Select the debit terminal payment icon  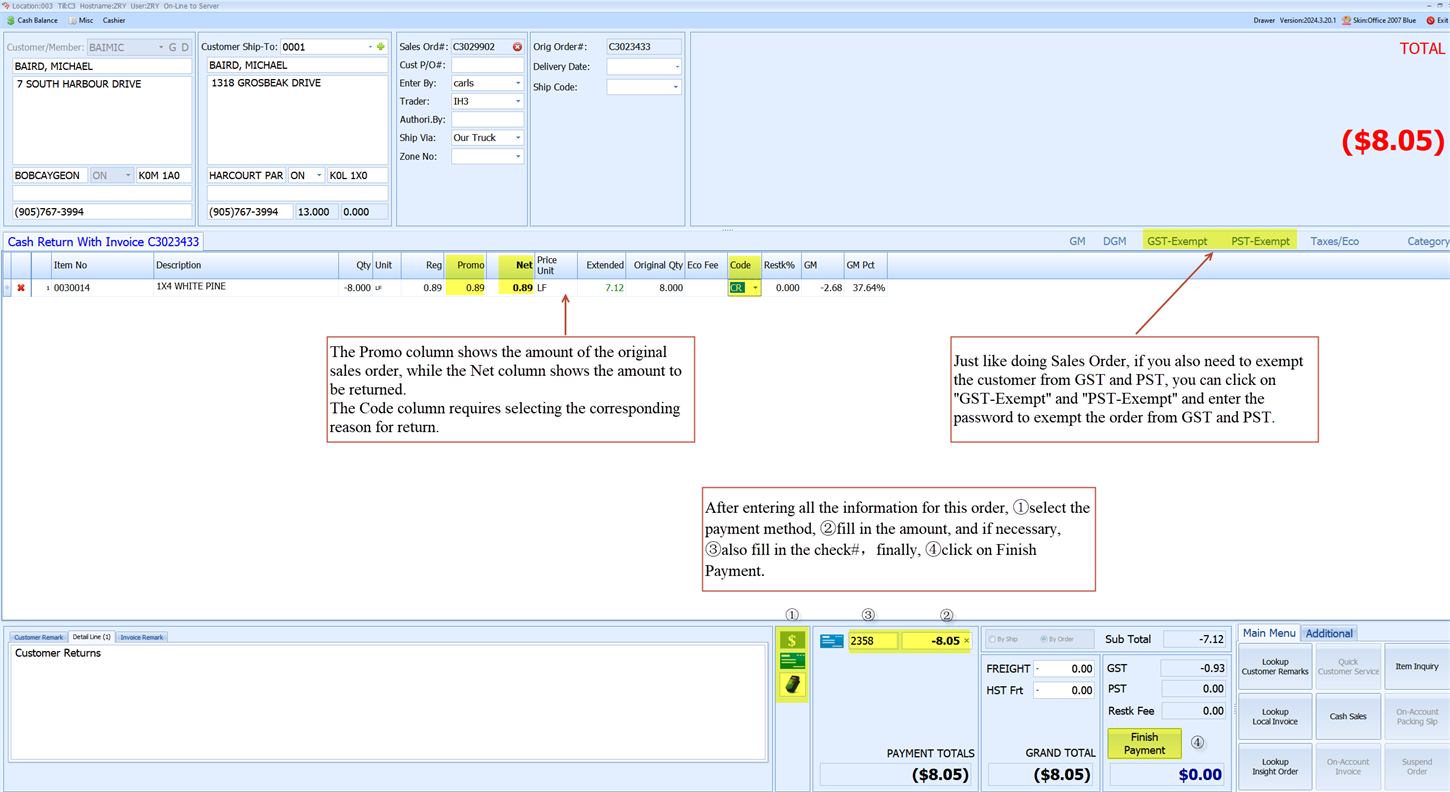tap(792, 685)
